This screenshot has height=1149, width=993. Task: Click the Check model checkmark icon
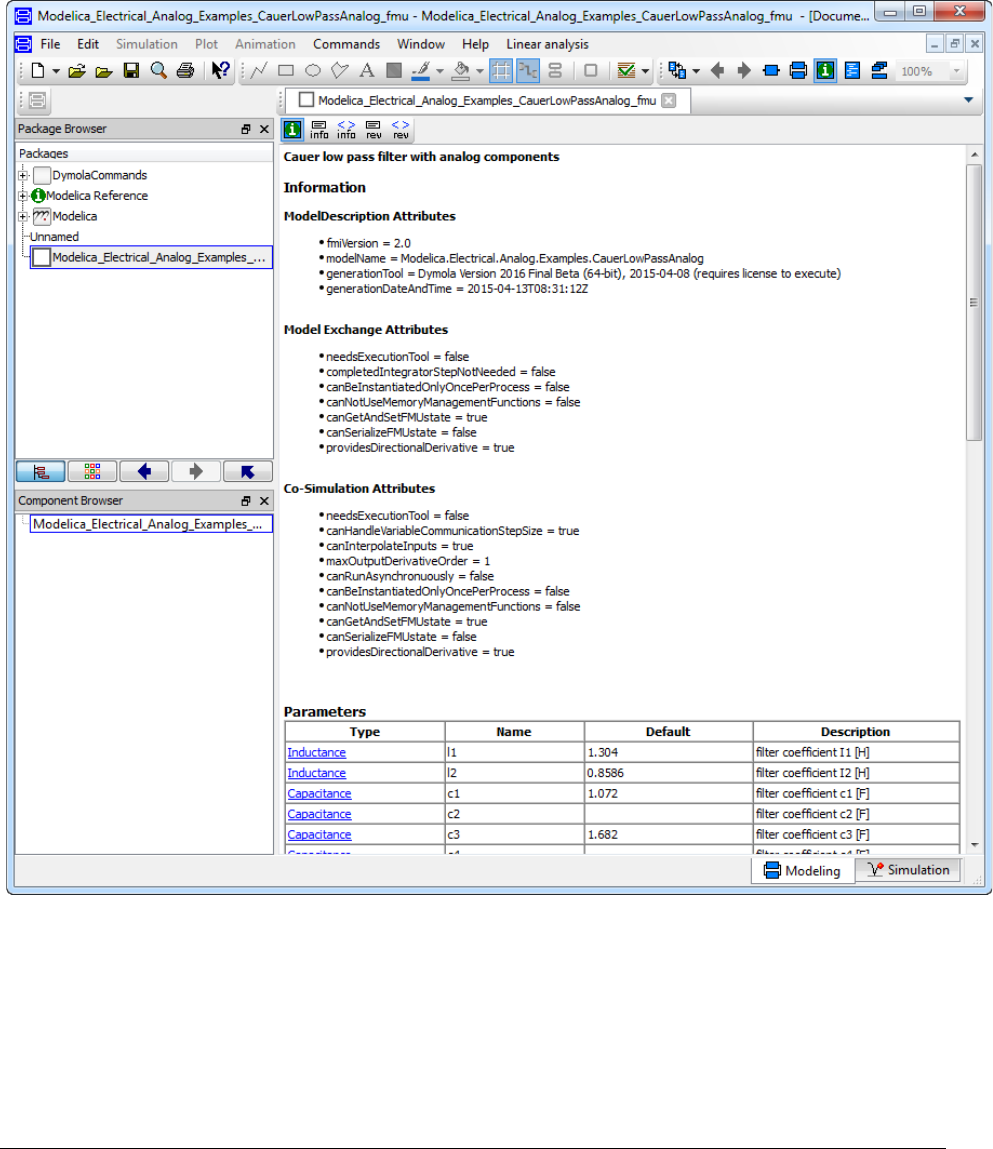(627, 71)
